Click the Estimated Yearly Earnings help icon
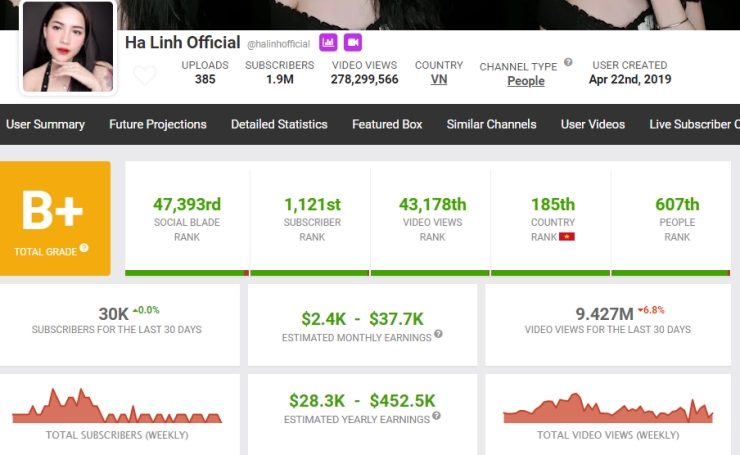This screenshot has width=740, height=455. coord(435,416)
